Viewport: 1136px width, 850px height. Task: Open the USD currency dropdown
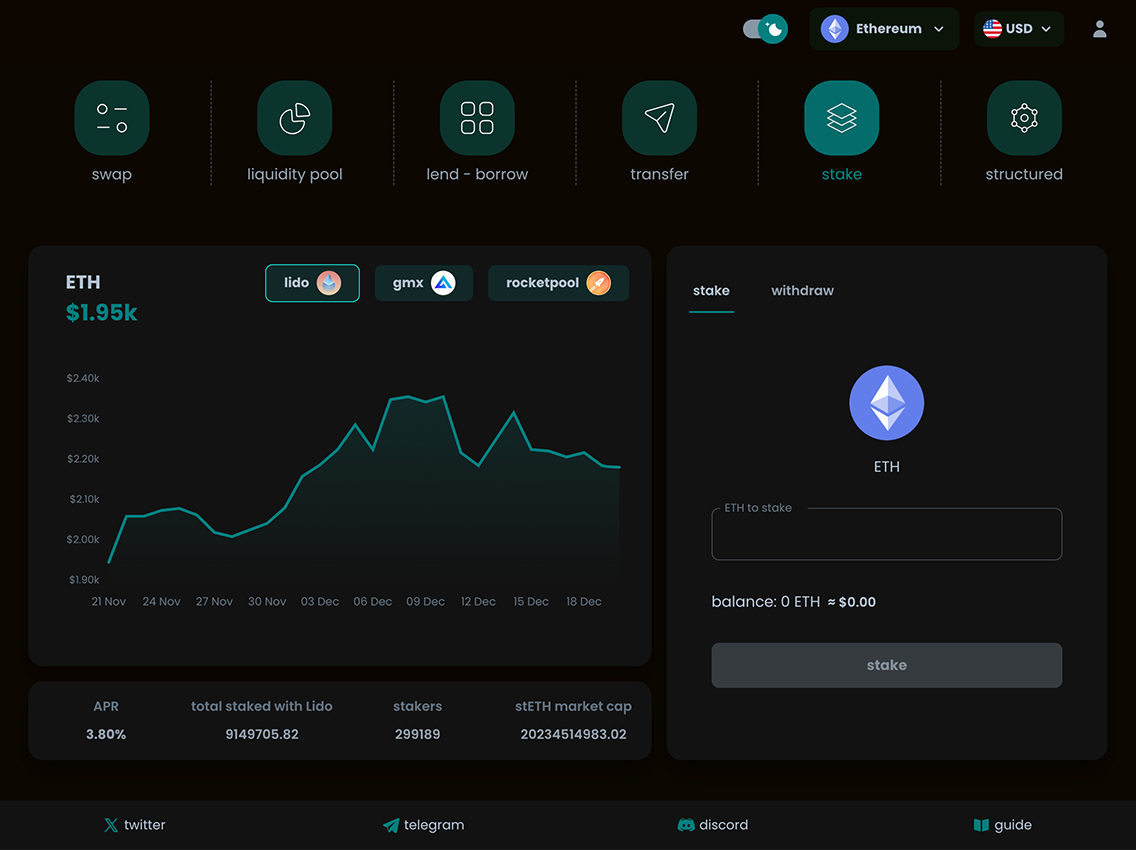point(1018,29)
